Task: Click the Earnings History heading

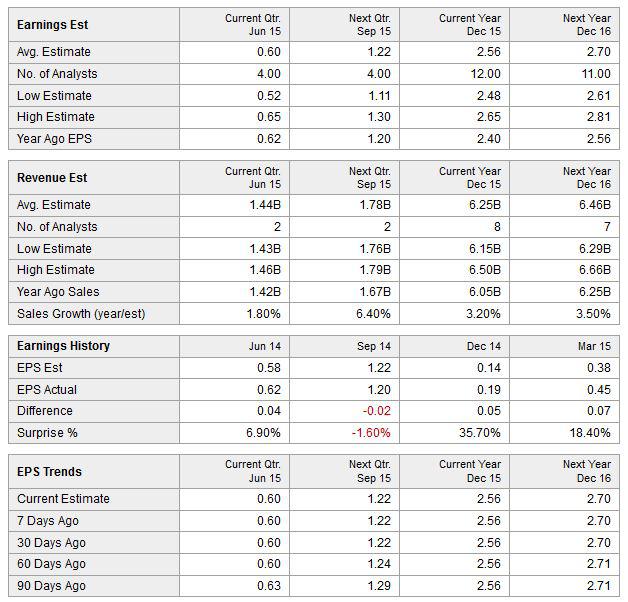Action: point(63,346)
